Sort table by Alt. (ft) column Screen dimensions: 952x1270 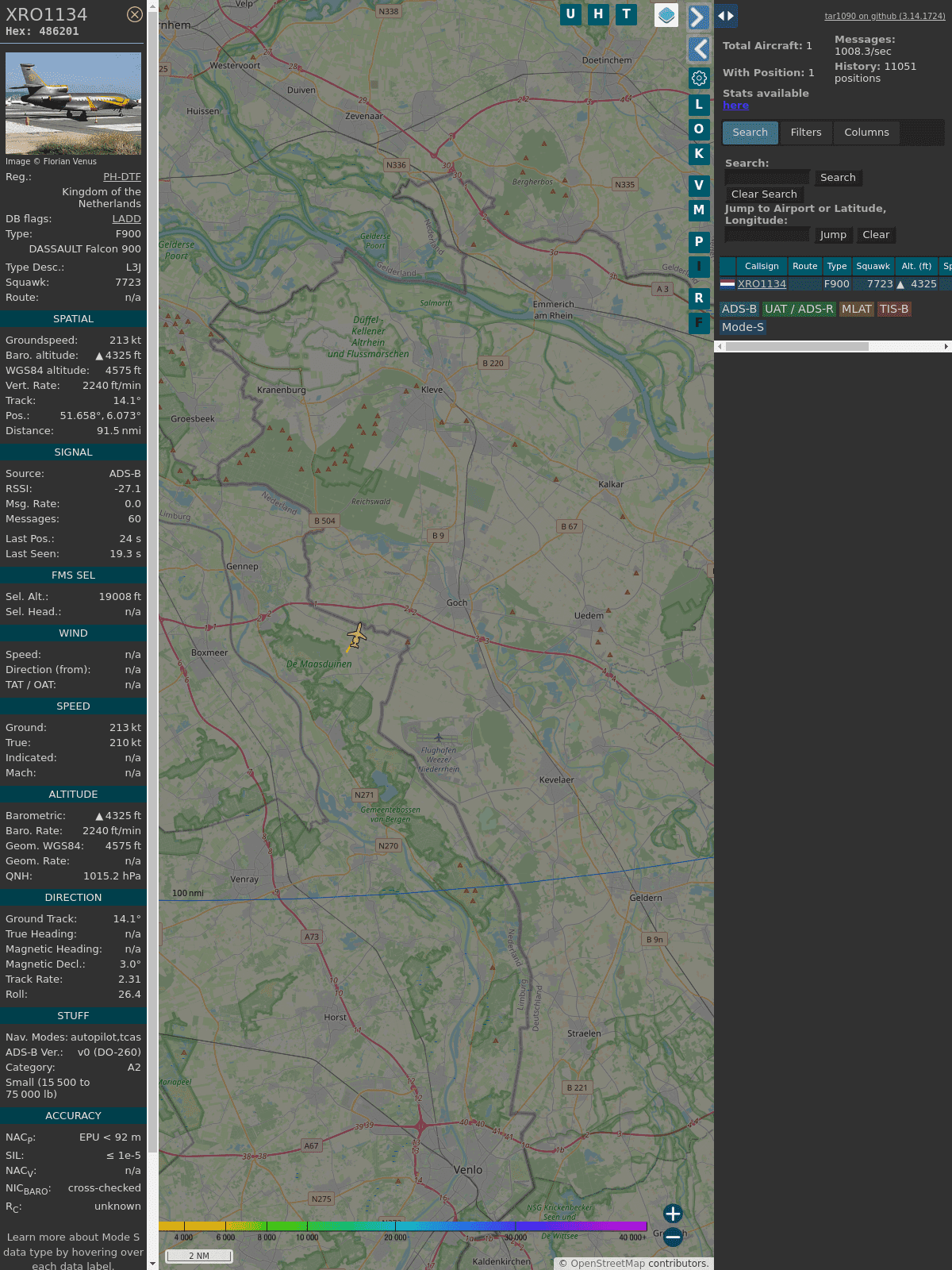[x=916, y=267]
